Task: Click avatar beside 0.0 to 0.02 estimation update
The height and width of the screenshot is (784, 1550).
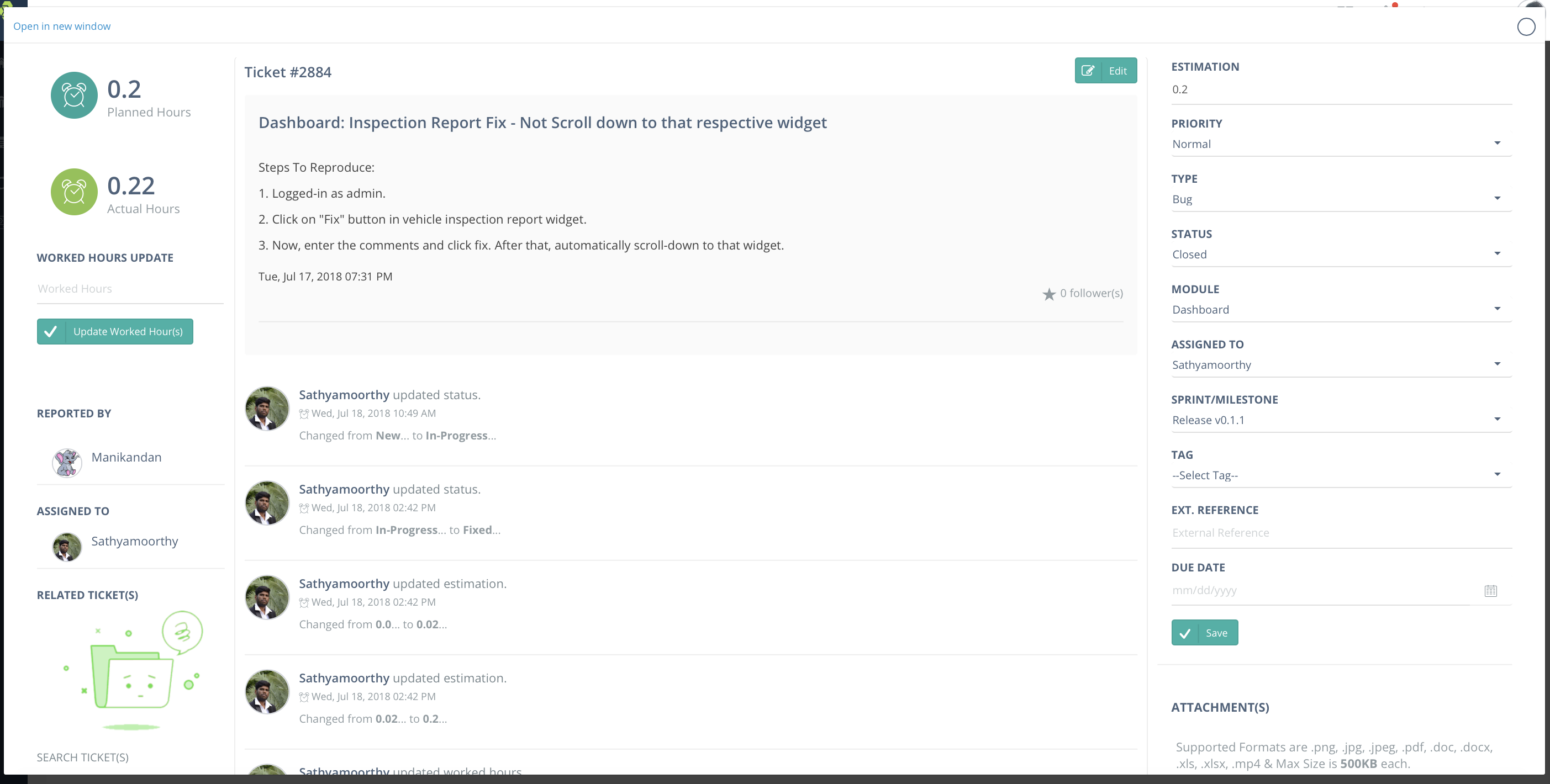Action: coord(267,597)
